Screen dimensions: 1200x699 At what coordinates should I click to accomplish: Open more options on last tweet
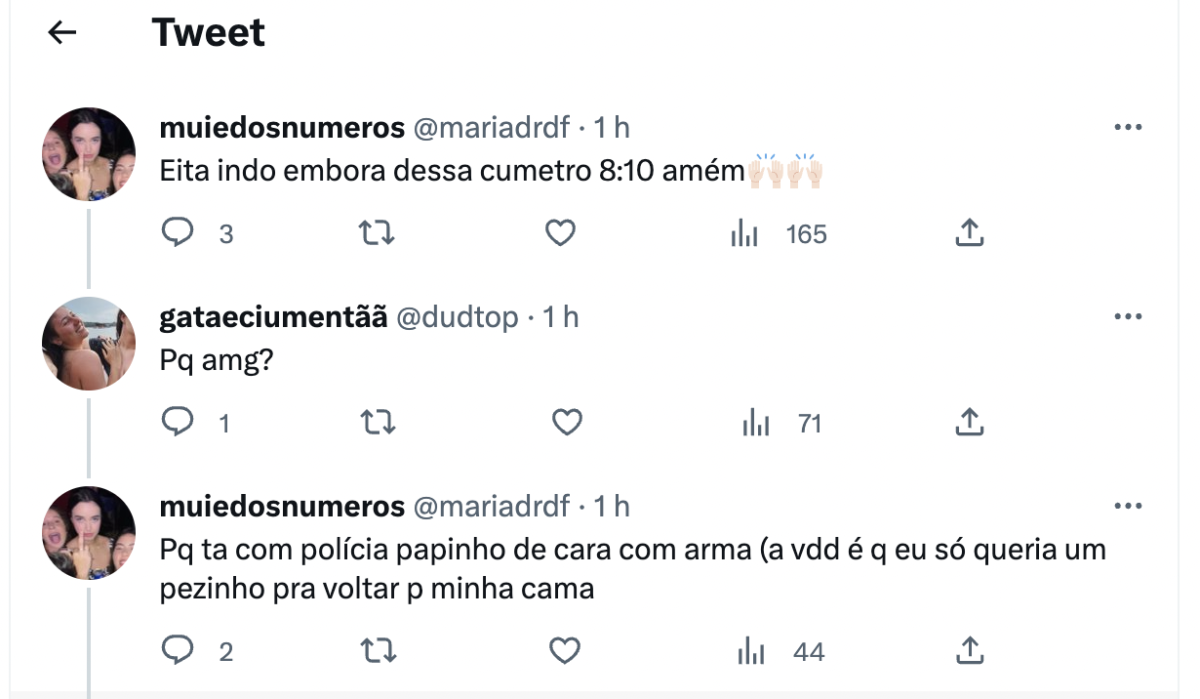click(1127, 507)
